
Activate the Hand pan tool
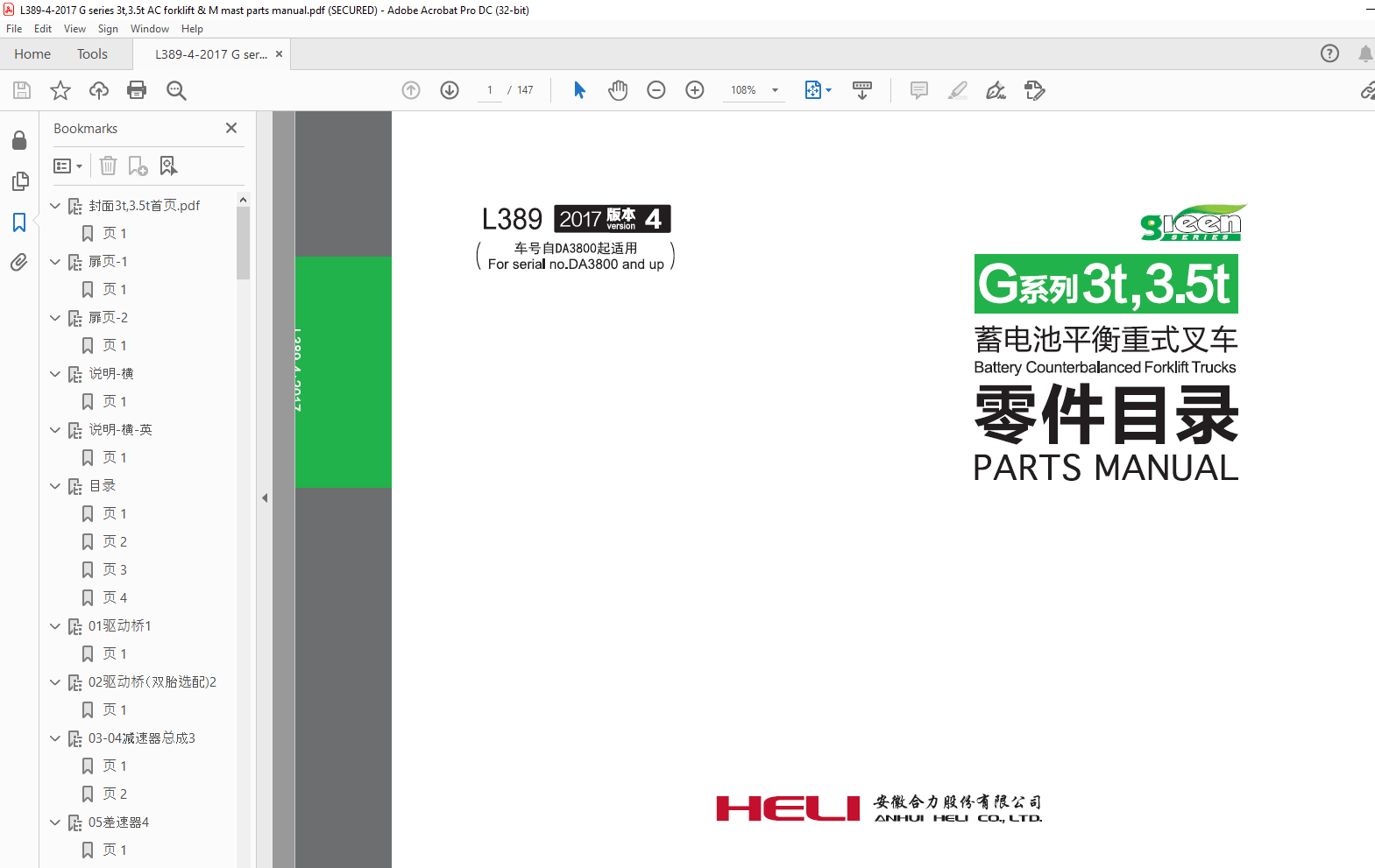tap(618, 90)
